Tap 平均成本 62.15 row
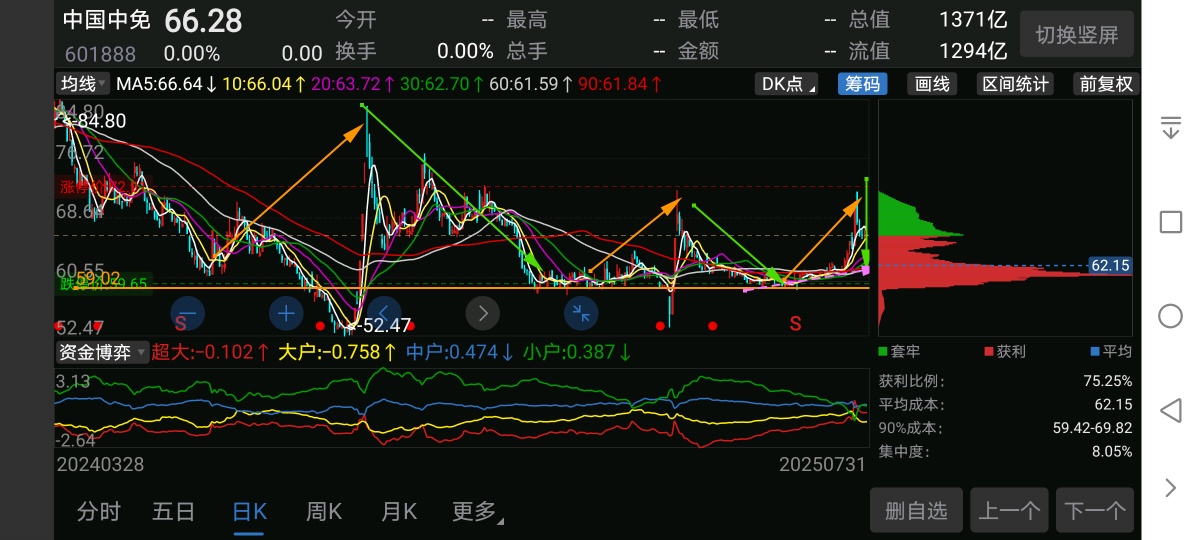 tap(1005, 405)
